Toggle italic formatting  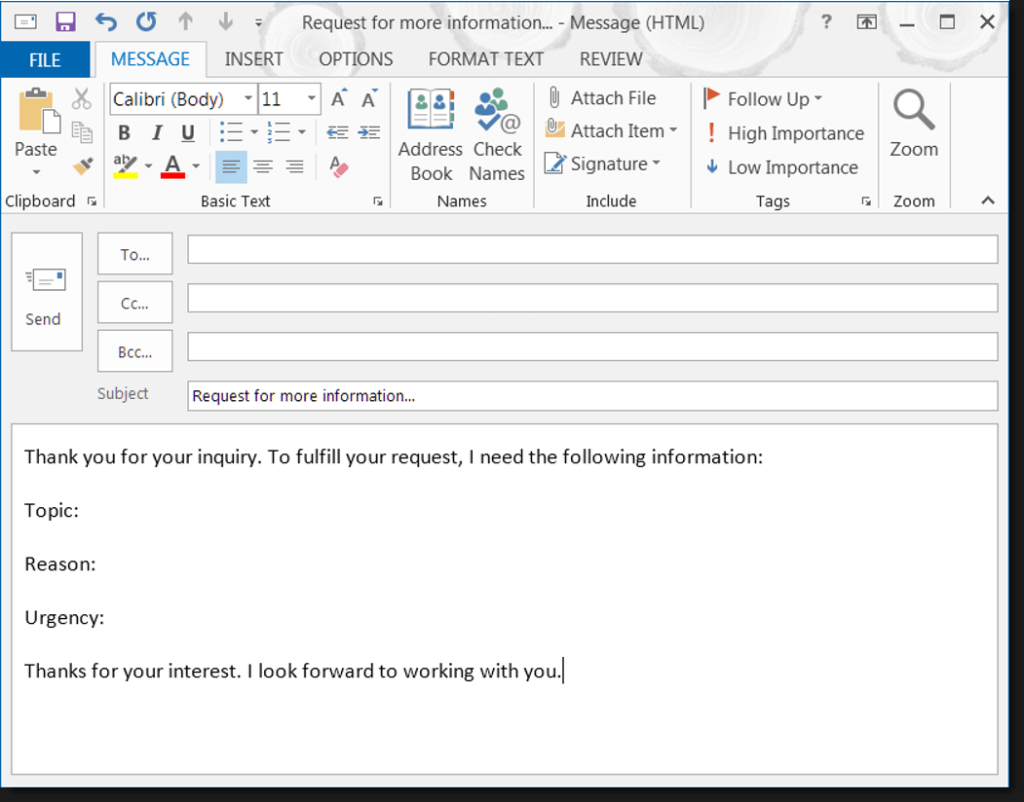tap(156, 132)
